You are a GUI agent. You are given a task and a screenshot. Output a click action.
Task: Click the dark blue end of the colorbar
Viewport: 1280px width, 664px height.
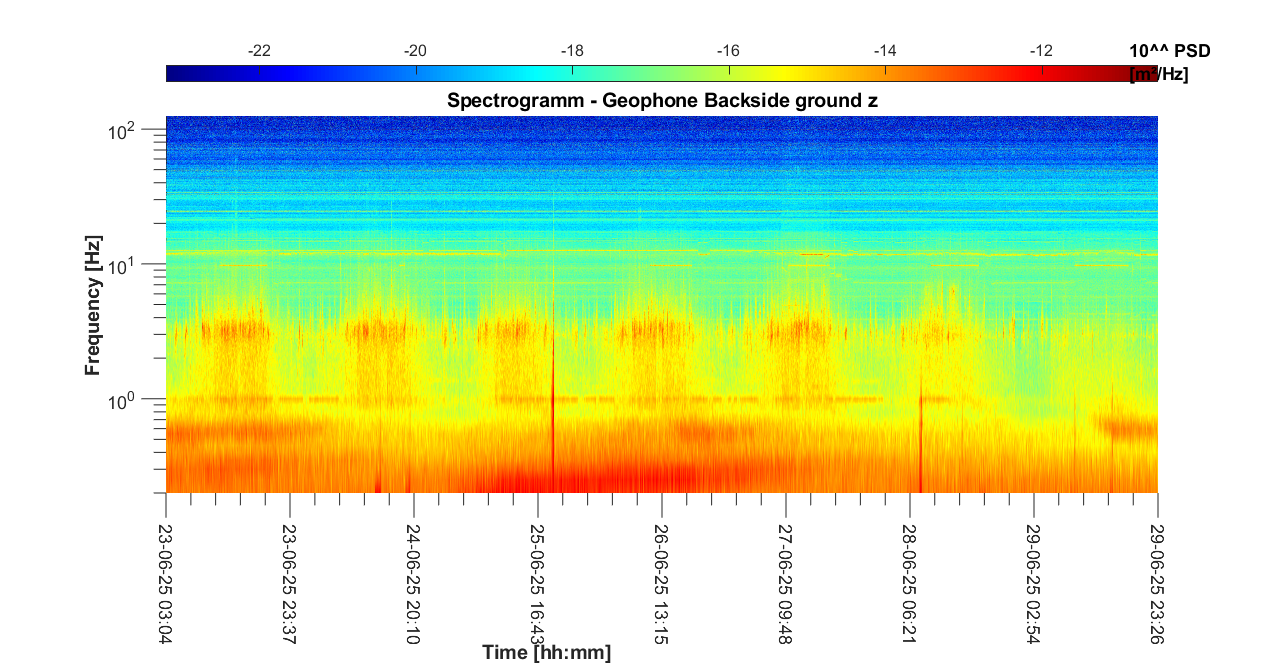(x=174, y=73)
